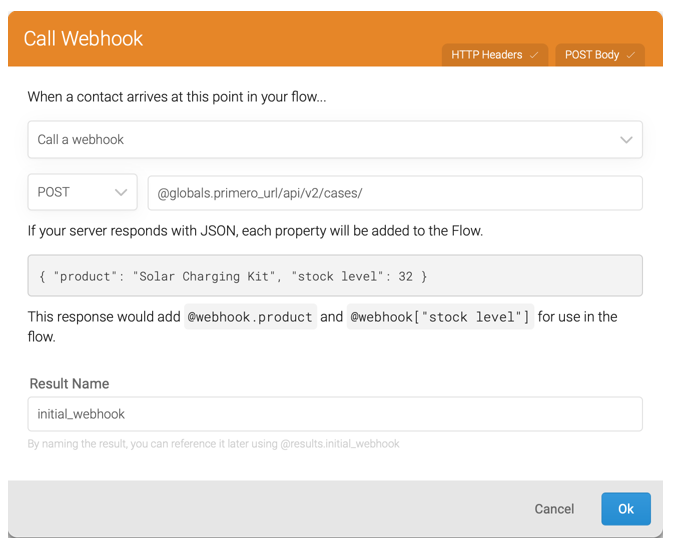Screen dimensions: 675x548
Task: Open the HTTP Headers tab
Action: (x=495, y=55)
